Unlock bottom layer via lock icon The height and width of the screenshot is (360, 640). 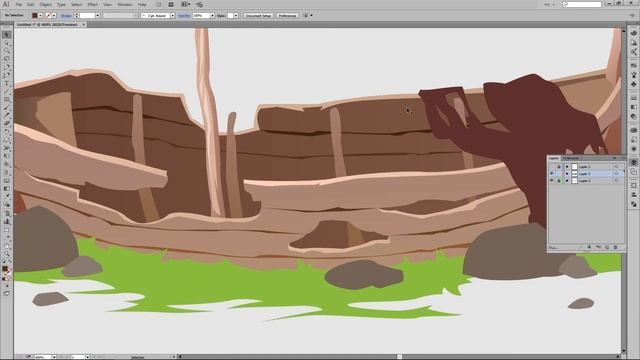click(x=559, y=180)
